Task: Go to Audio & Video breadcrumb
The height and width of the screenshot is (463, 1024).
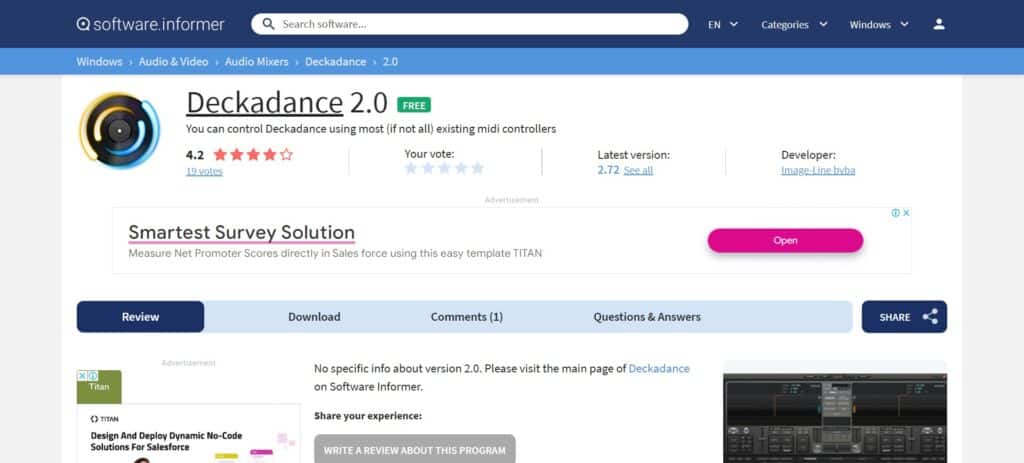Action: tap(173, 61)
